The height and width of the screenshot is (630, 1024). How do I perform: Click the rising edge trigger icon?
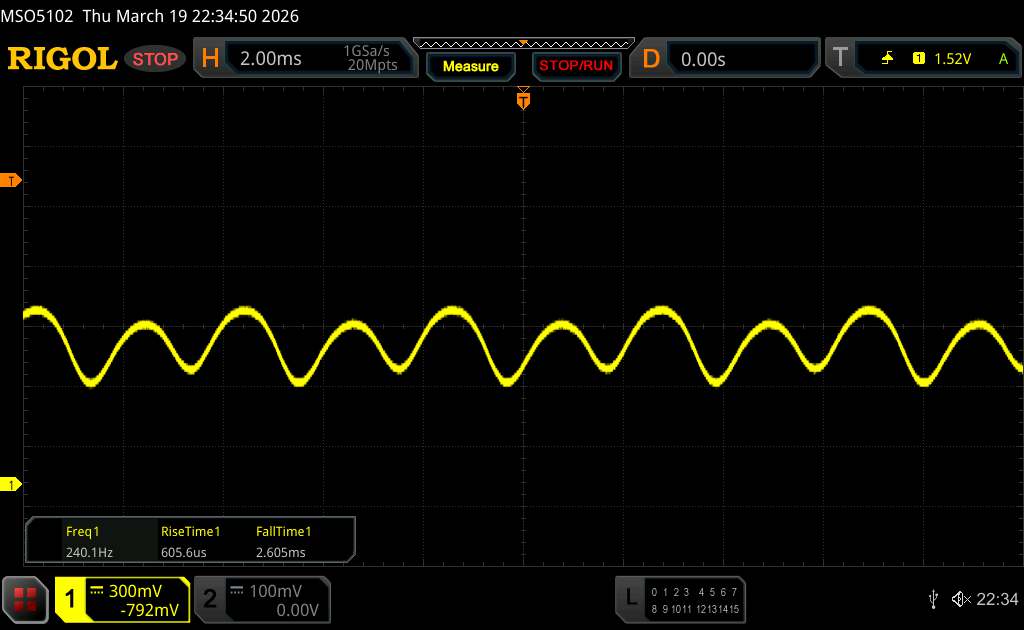pos(887,59)
